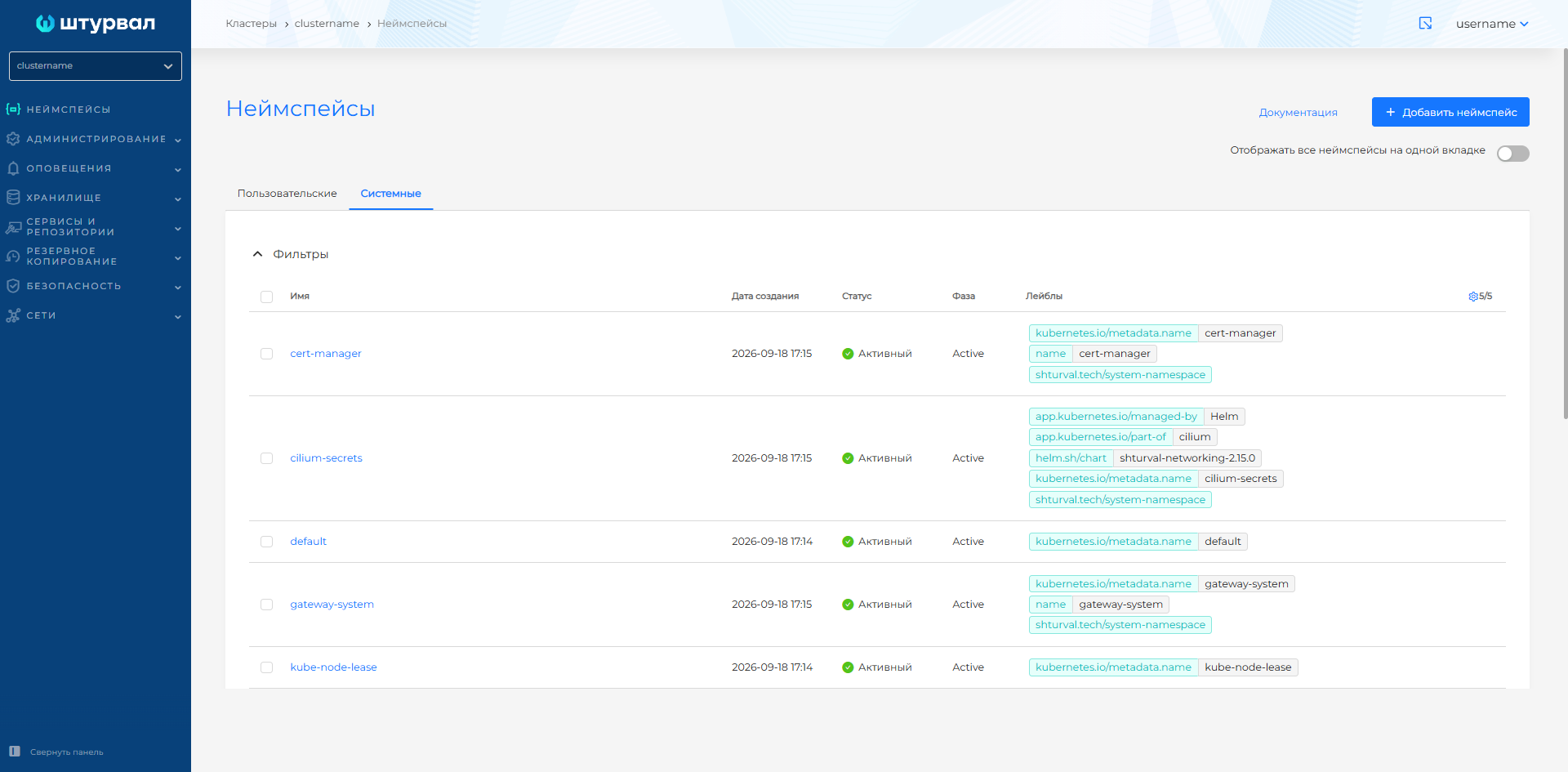The image size is (1568, 772).
Task: Click the top-right open-in-window arrow icon
Action: click(1425, 23)
